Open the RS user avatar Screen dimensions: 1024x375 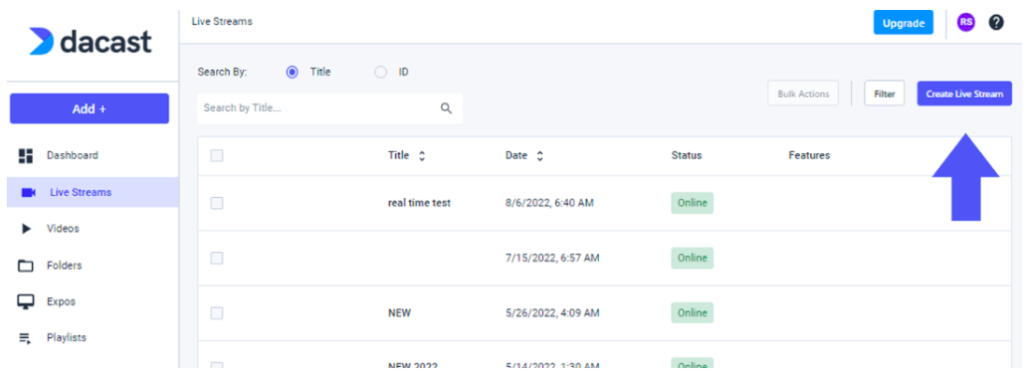pyautogui.click(x=965, y=23)
